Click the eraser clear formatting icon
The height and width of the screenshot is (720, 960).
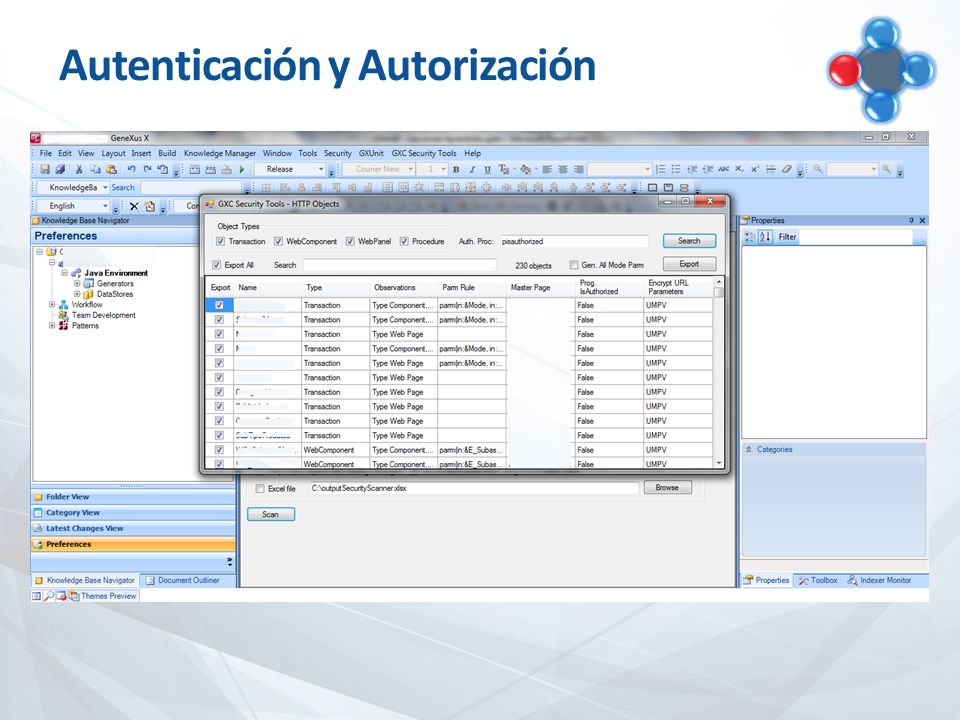(787, 169)
